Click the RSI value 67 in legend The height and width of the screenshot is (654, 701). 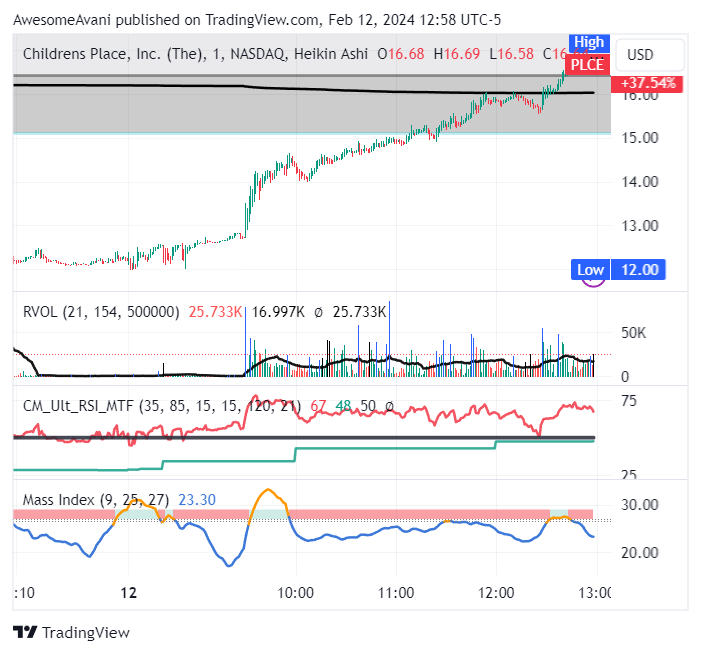pyautogui.click(x=318, y=406)
